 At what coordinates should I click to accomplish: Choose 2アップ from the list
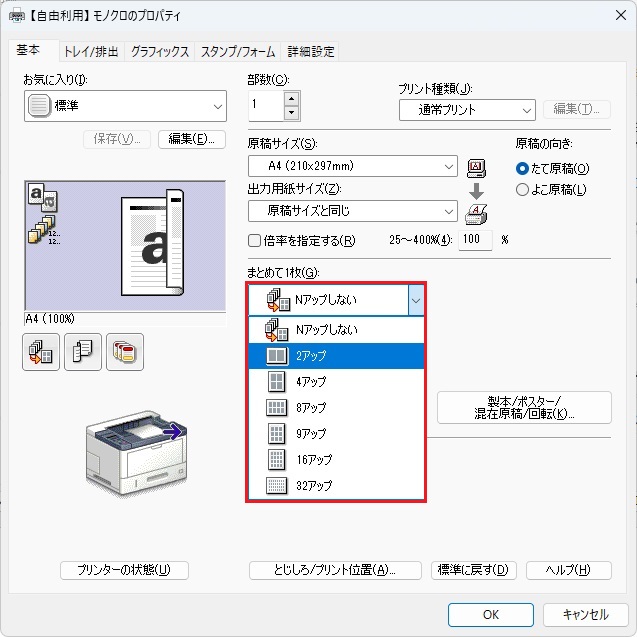[x=336, y=356]
